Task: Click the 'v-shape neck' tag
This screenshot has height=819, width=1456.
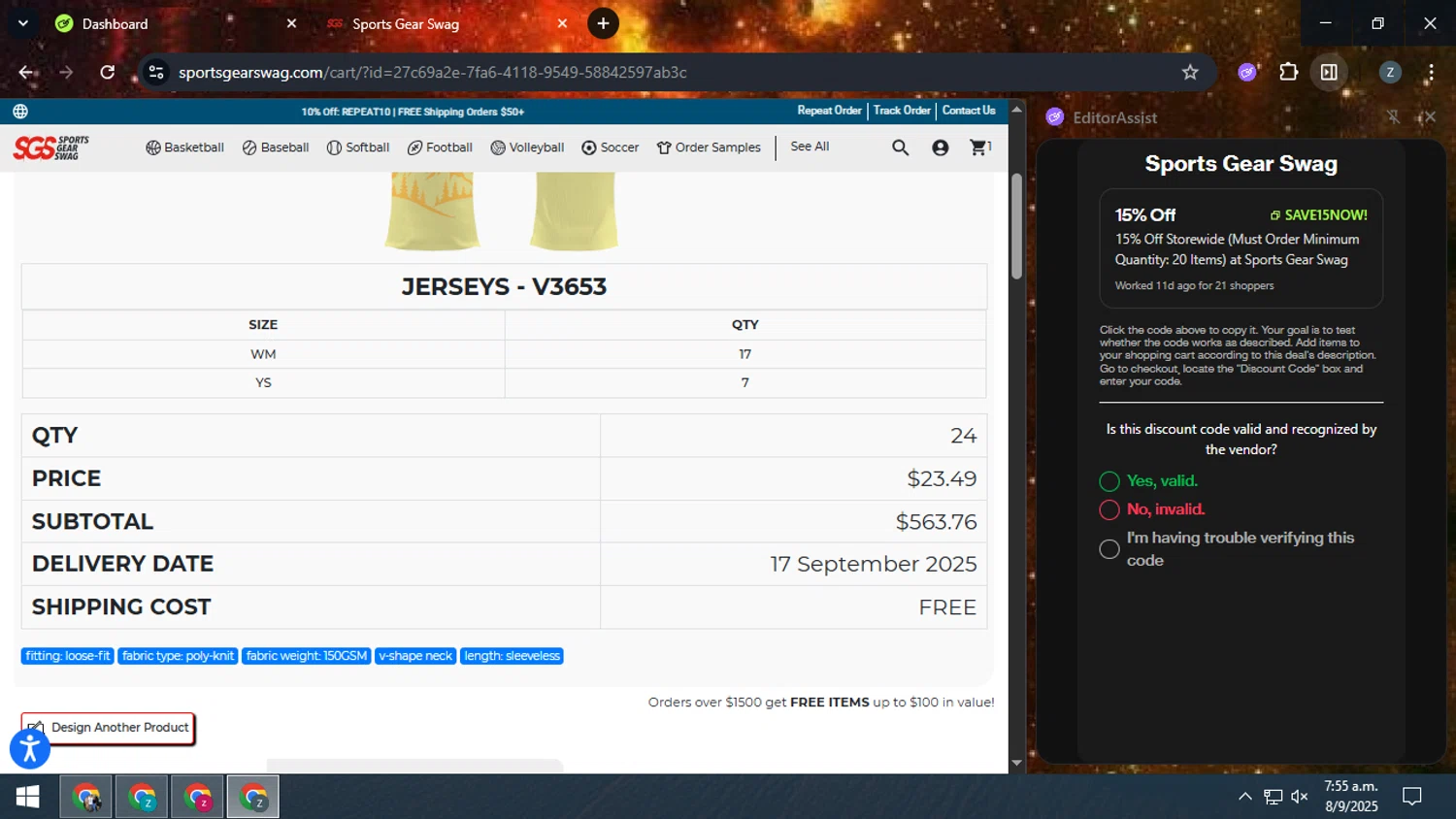Action: pyautogui.click(x=415, y=656)
